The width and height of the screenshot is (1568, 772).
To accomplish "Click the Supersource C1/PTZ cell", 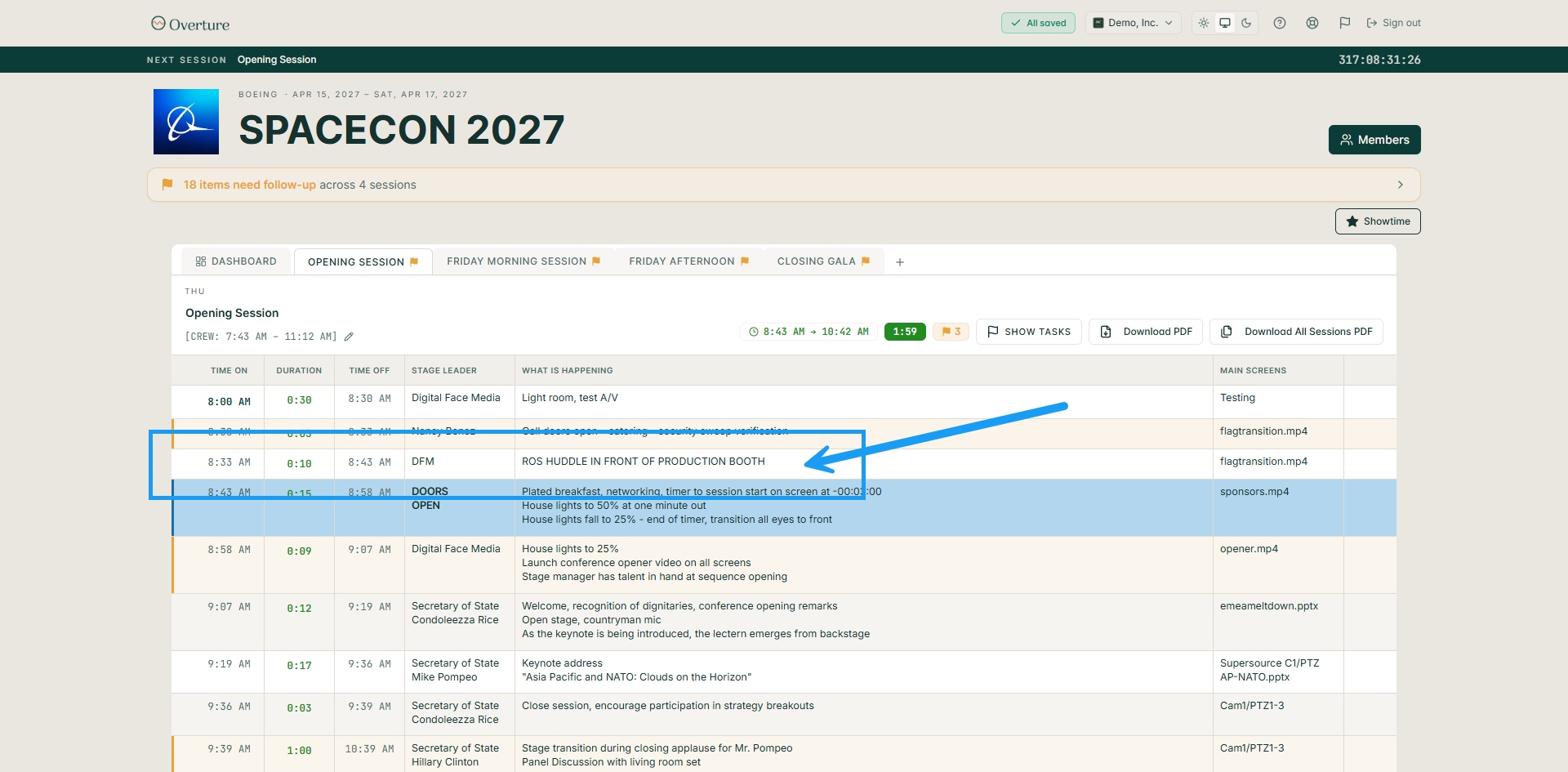I will [1278, 672].
